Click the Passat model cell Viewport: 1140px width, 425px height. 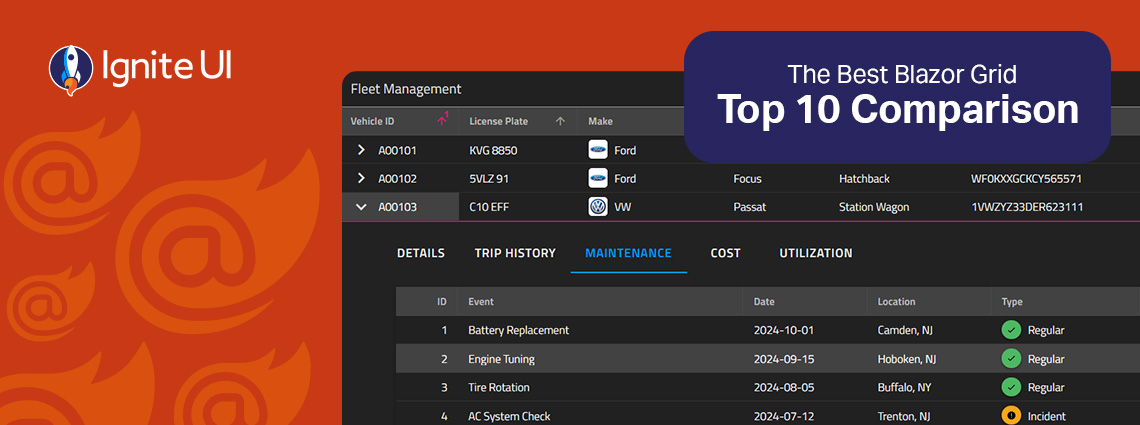(750, 207)
